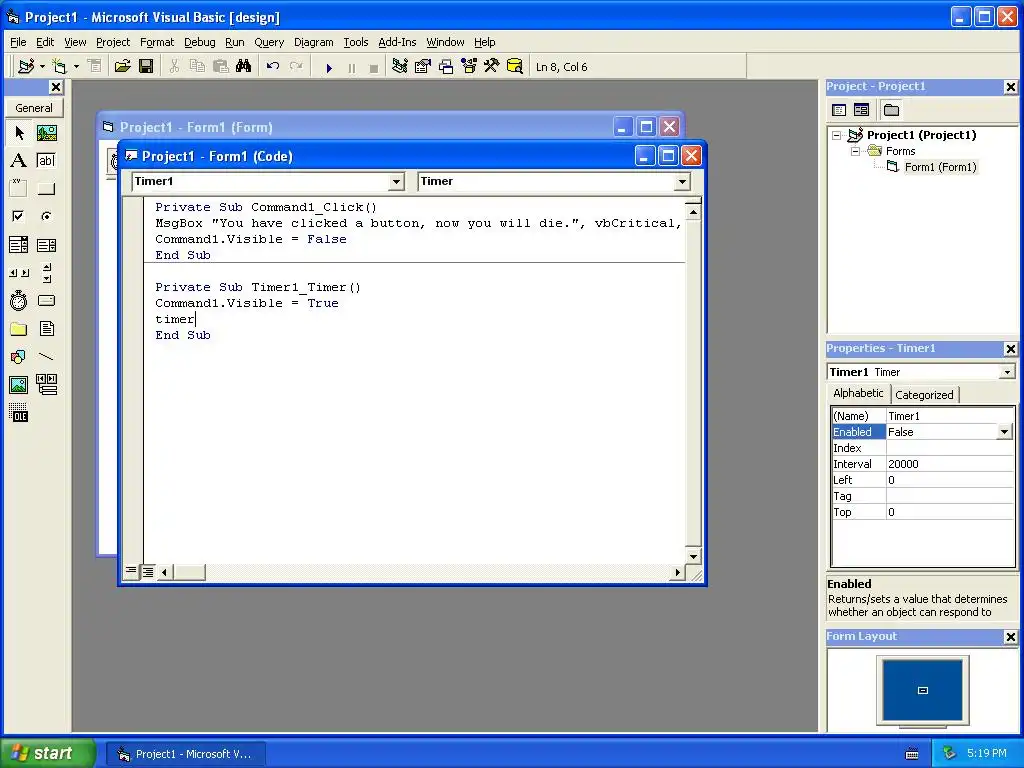
Task: Open the Object Browser toolbar icon
Action: pyautogui.click(x=469, y=67)
